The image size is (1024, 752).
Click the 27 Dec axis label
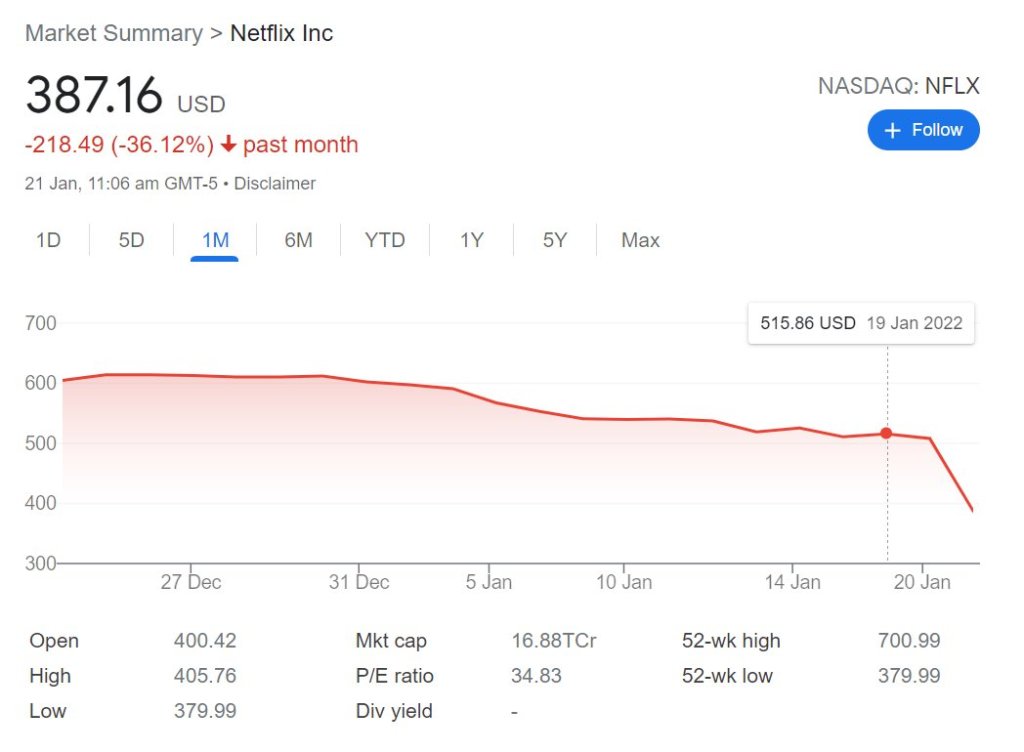coord(190,582)
